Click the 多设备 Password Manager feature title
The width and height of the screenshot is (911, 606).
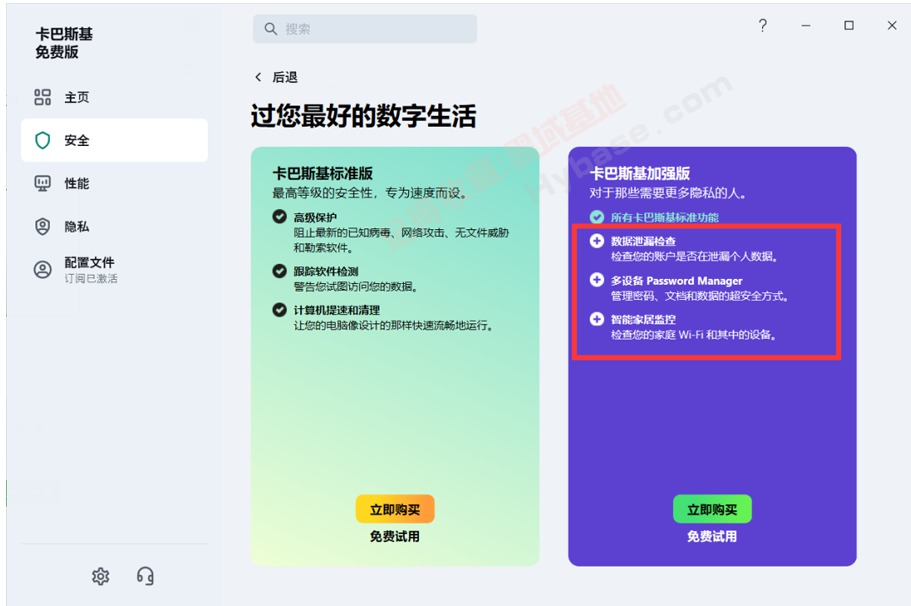pos(677,281)
